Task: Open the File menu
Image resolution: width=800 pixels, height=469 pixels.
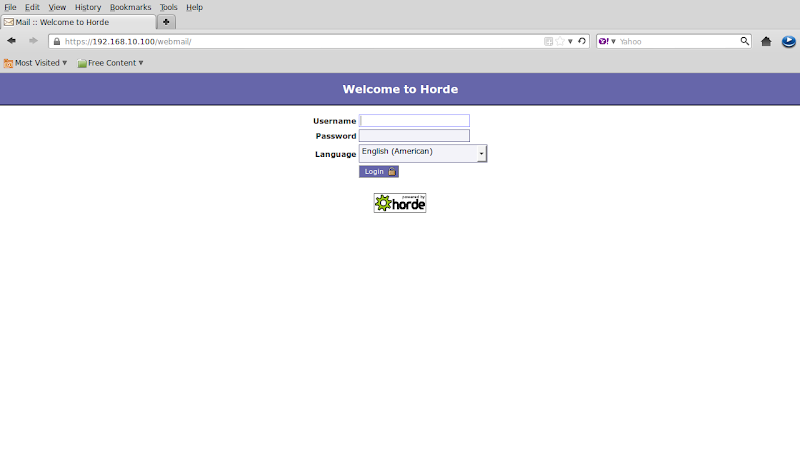Action: (x=10, y=7)
